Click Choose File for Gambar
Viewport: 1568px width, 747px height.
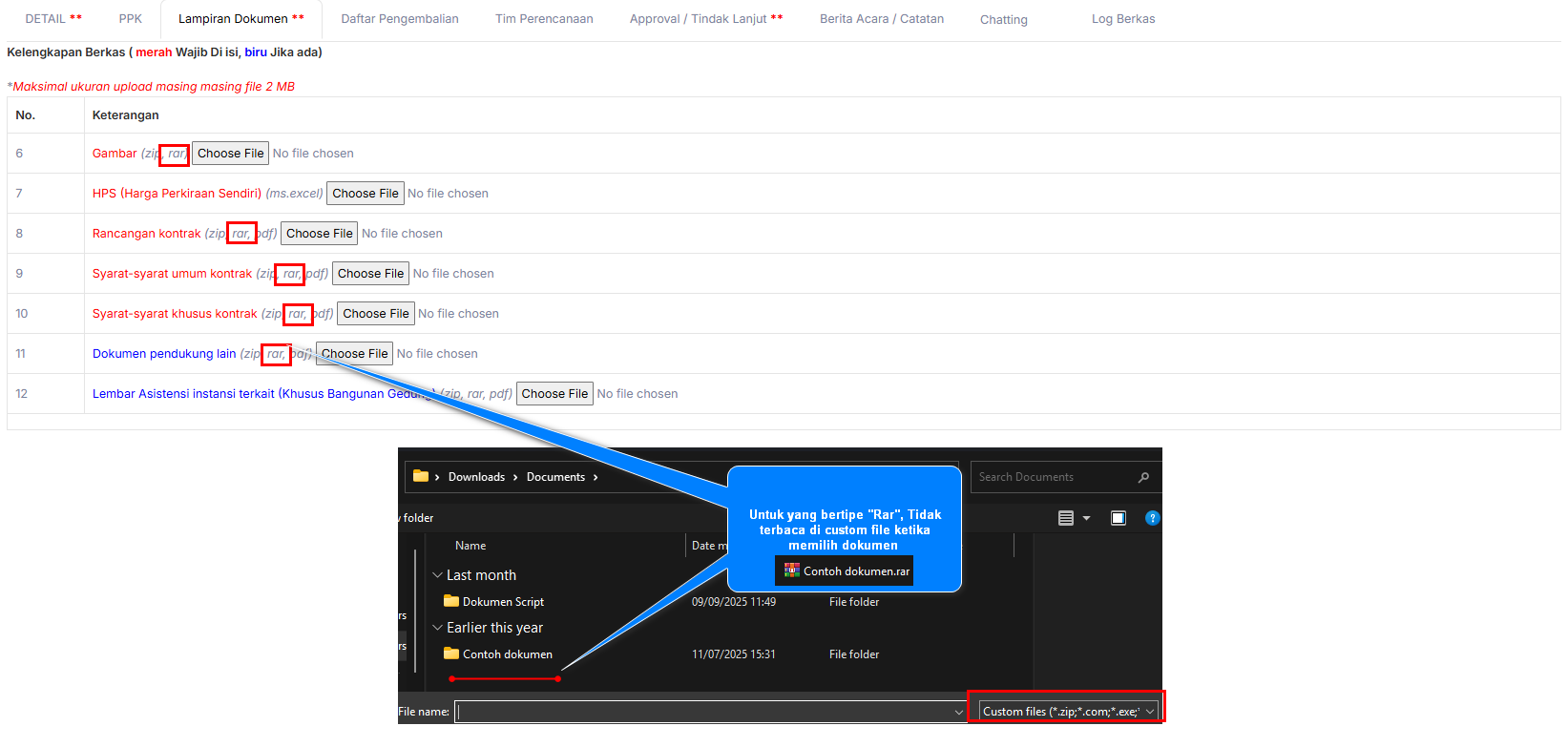click(x=230, y=154)
